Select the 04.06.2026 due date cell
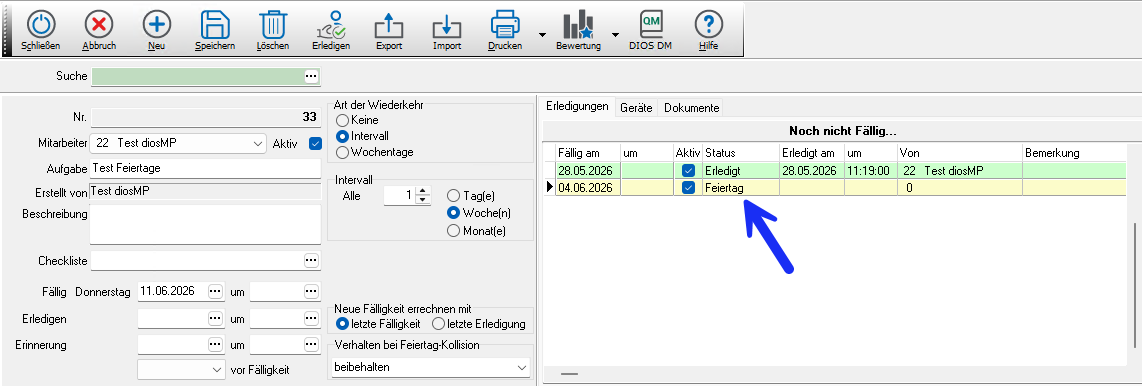 (588, 188)
